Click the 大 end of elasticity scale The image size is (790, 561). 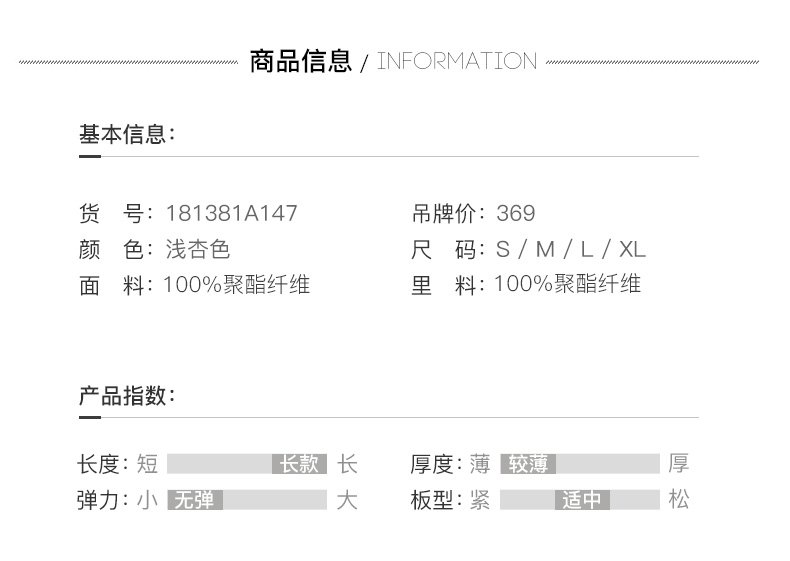tap(346, 500)
